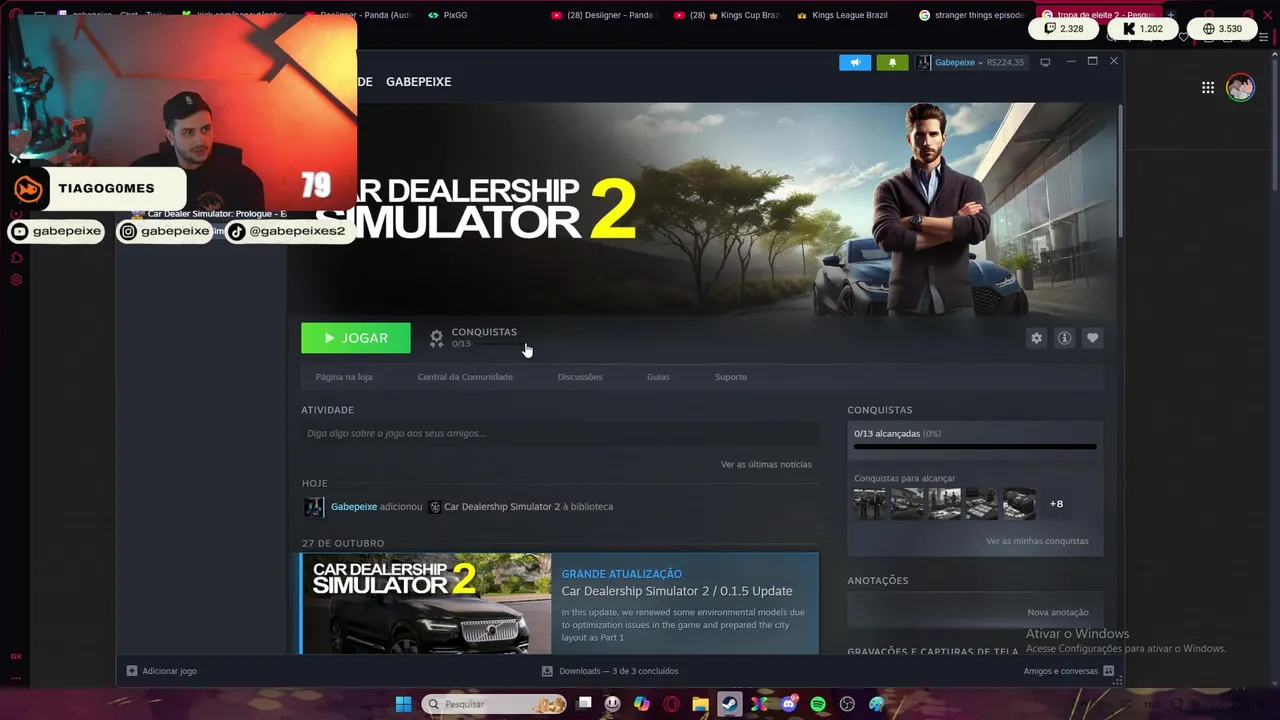1280x720 pixels.
Task: Select third achievement thumbnail to unlock
Action: tap(944, 503)
